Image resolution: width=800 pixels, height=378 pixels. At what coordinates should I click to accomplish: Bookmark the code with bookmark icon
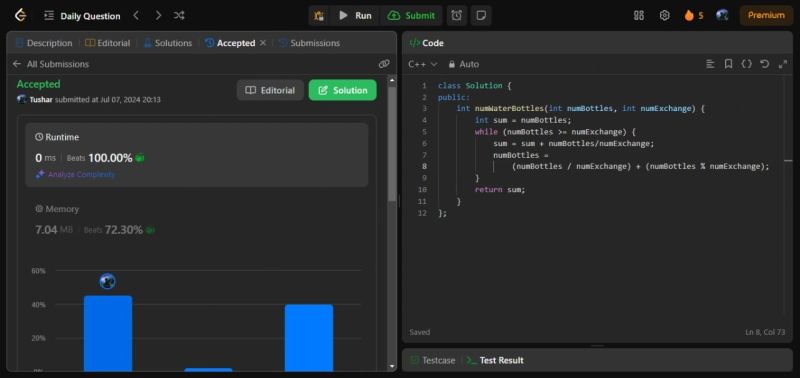click(x=729, y=64)
